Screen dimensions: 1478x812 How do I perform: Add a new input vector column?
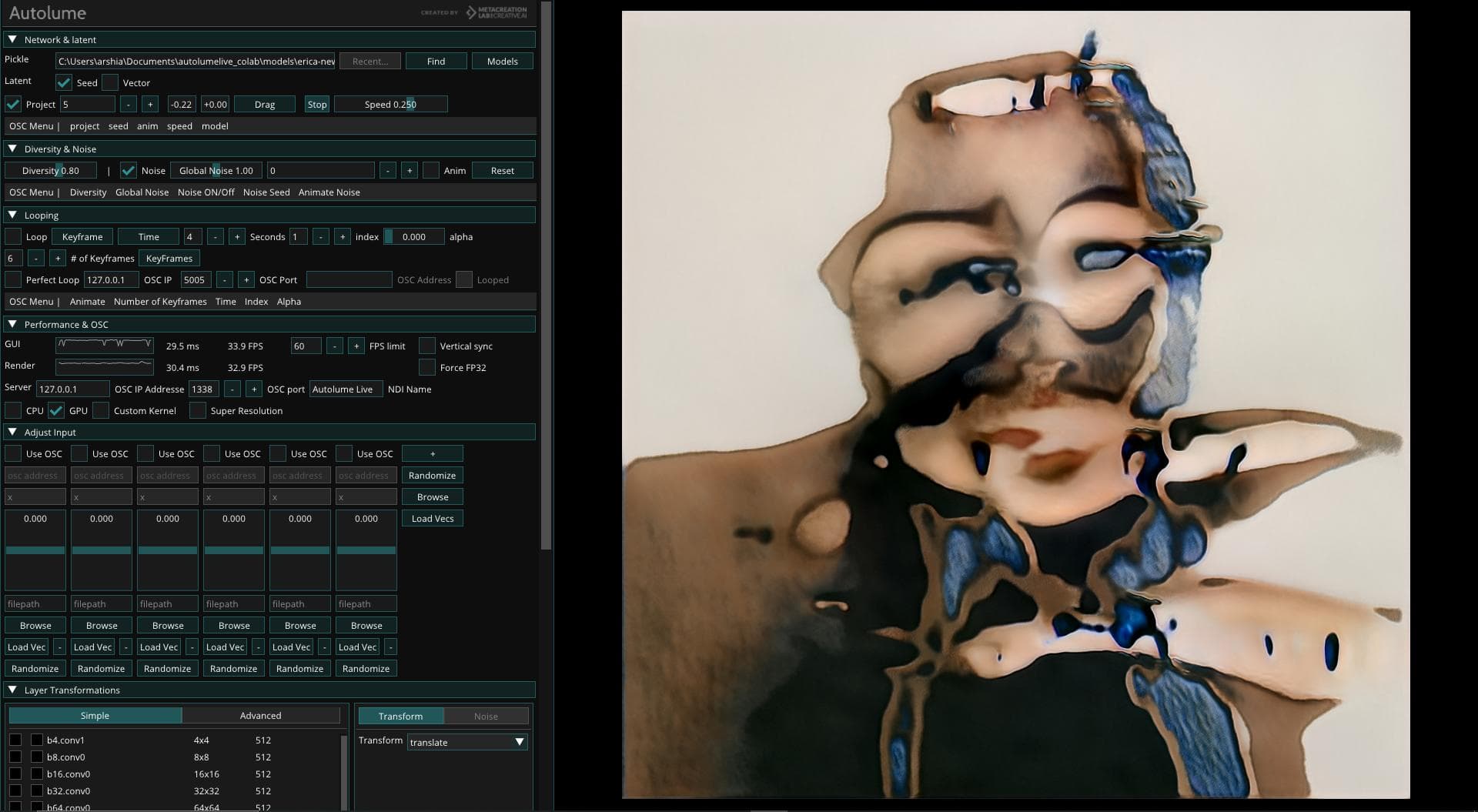point(433,453)
